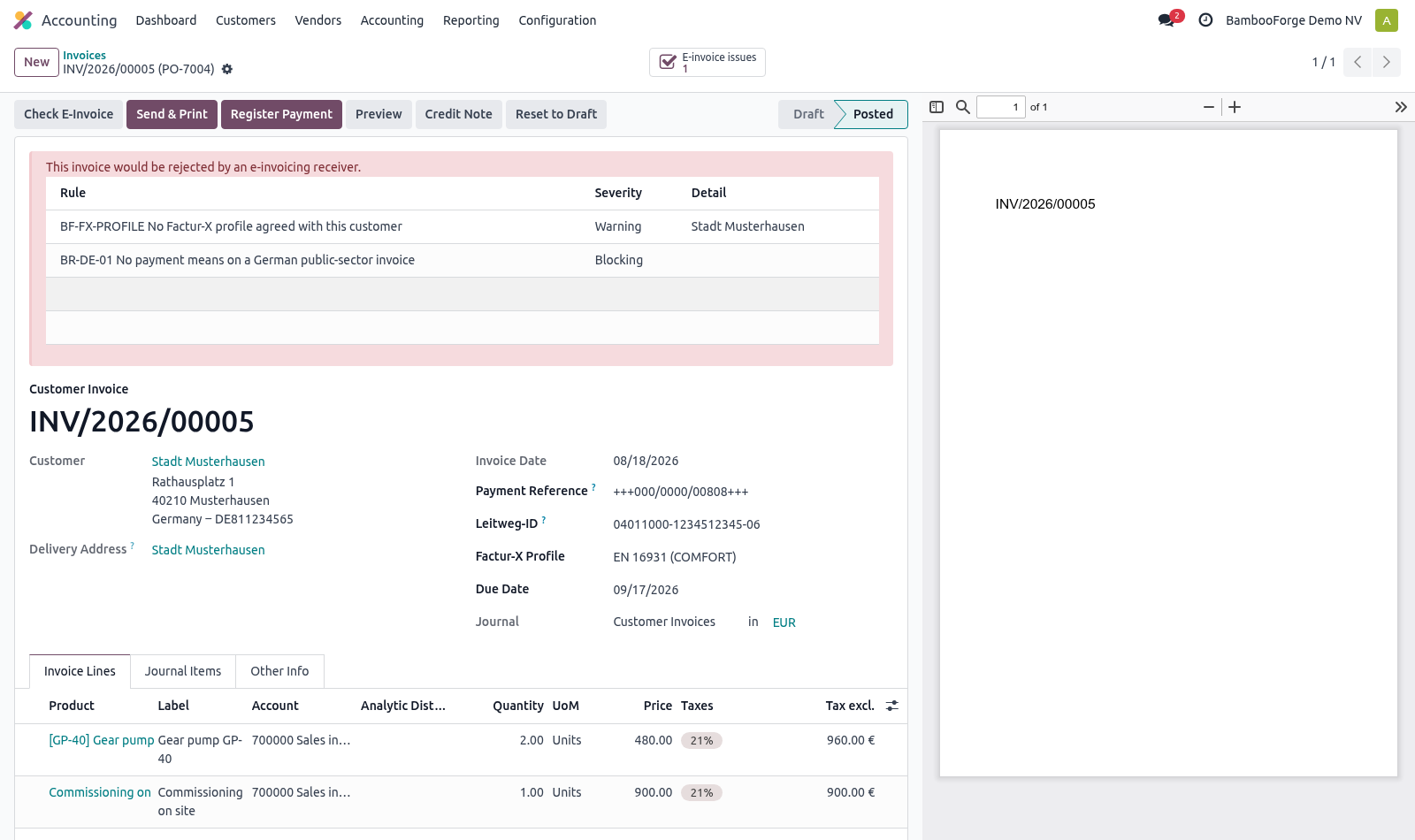Click Check E-Invoice

tap(68, 114)
